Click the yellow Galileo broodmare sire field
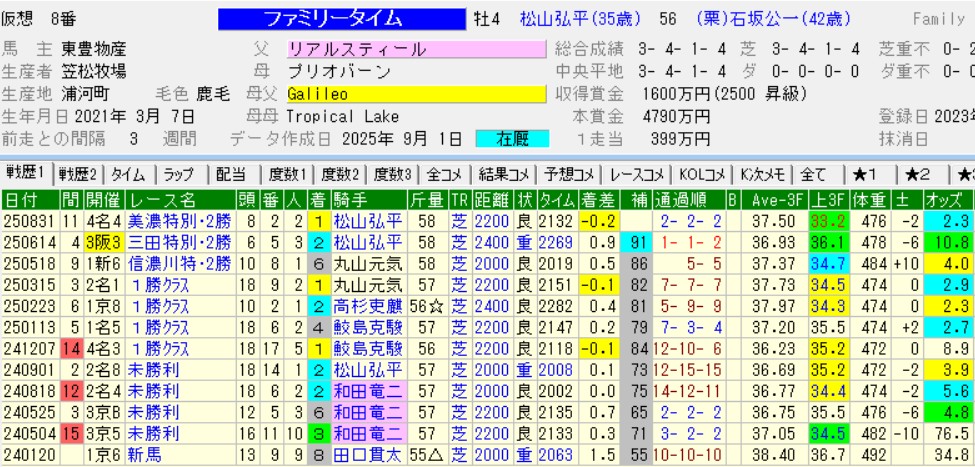 click(415, 93)
